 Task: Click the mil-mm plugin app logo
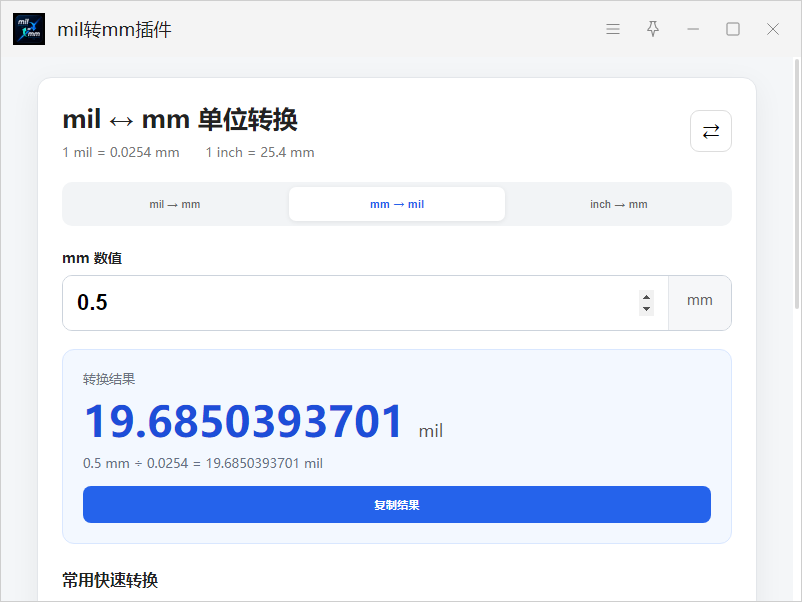(29, 29)
